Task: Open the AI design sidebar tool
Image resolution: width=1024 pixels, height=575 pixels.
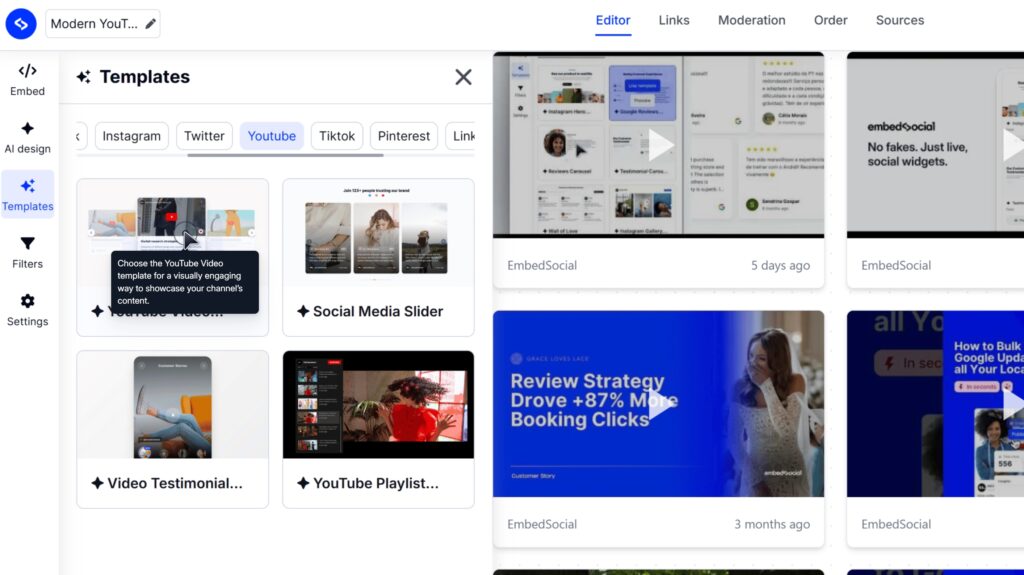Action: [27, 137]
